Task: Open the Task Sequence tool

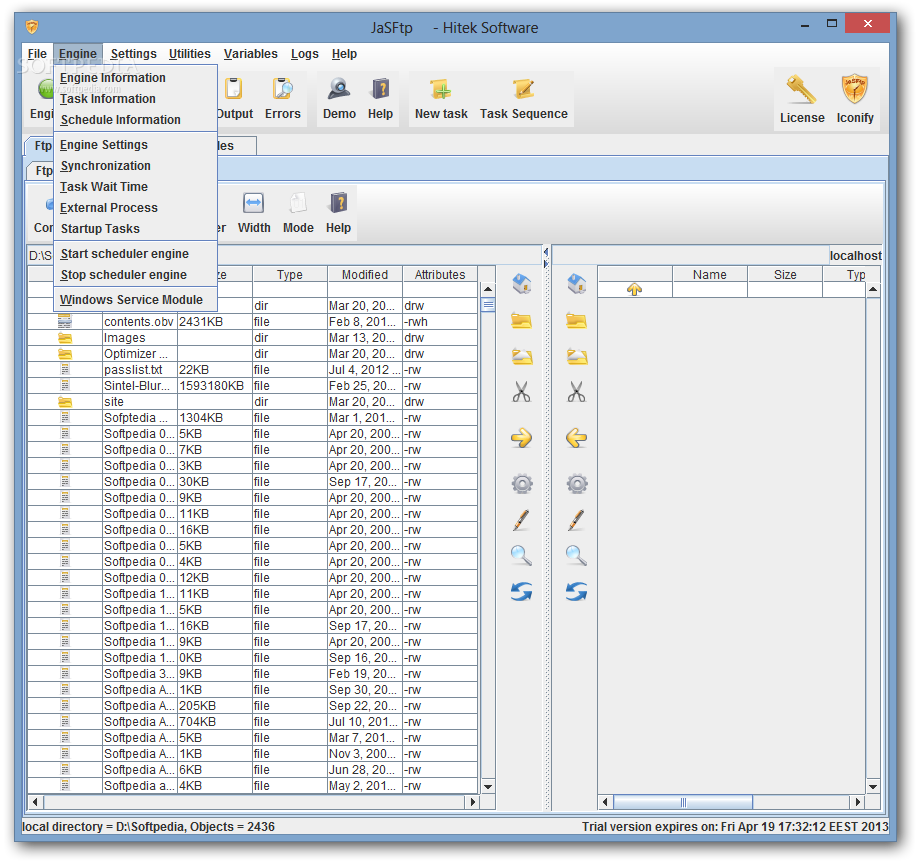Action: 523,98
